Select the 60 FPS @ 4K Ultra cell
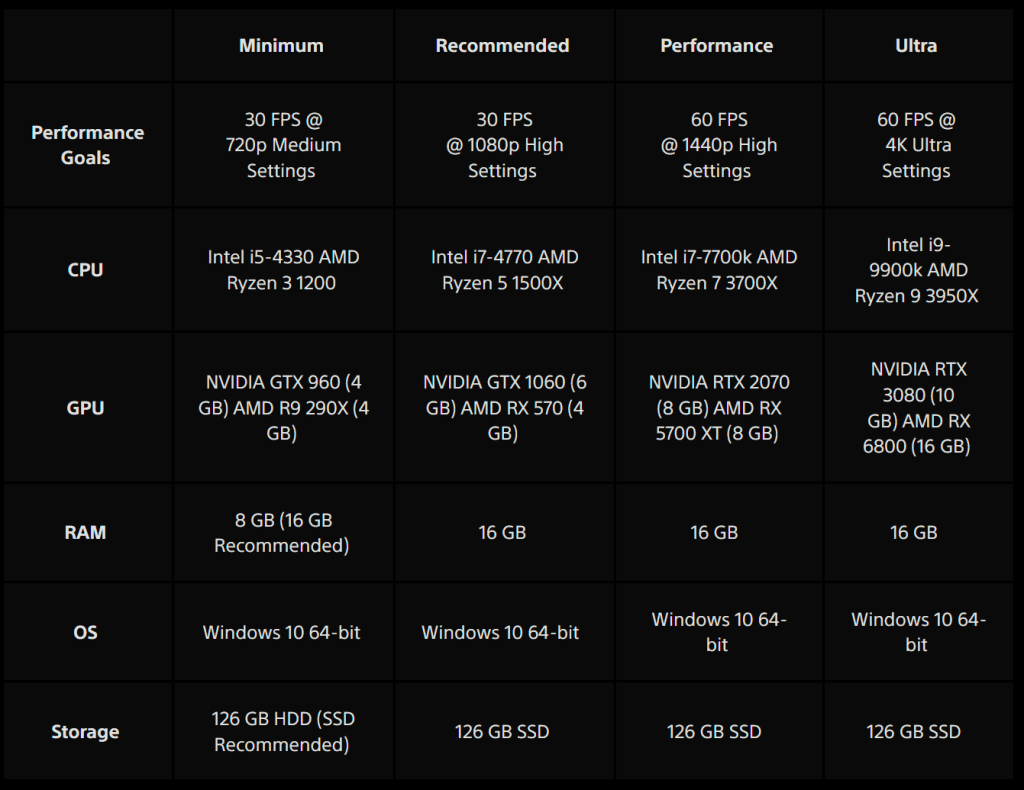The width and height of the screenshot is (1024, 790). [x=916, y=145]
